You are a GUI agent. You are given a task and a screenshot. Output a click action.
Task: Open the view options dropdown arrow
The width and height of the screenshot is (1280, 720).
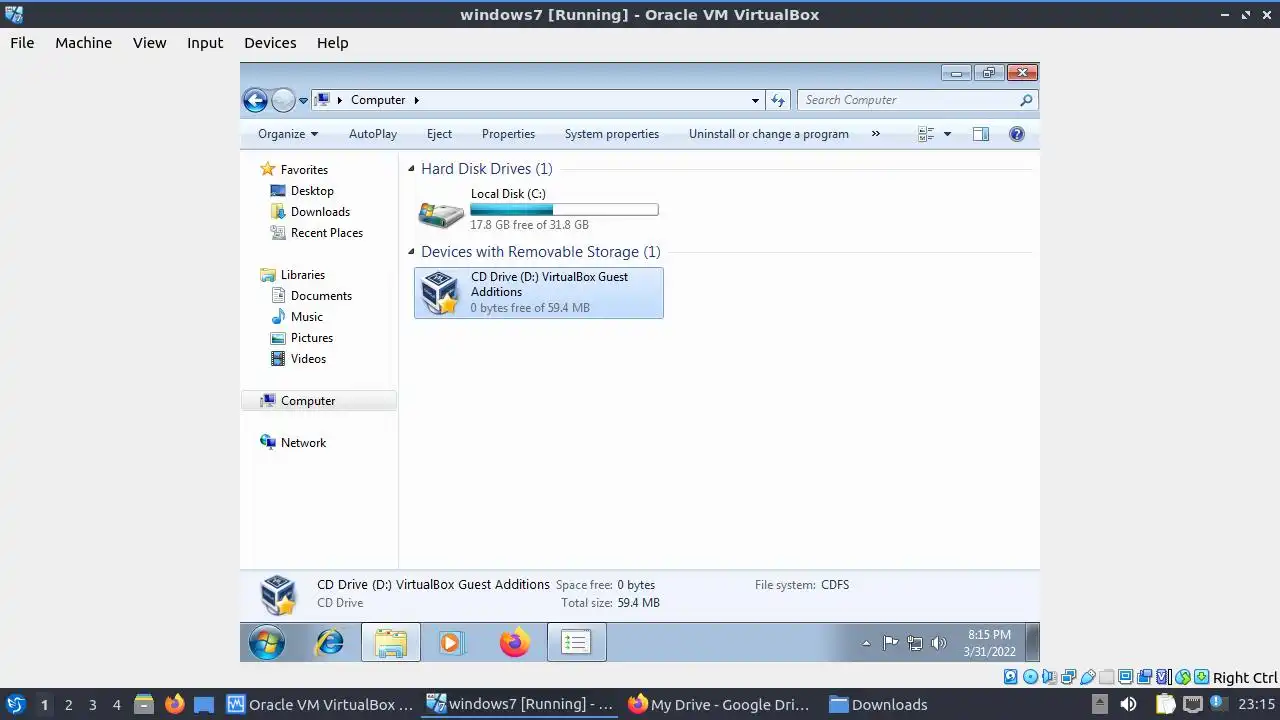coord(947,134)
